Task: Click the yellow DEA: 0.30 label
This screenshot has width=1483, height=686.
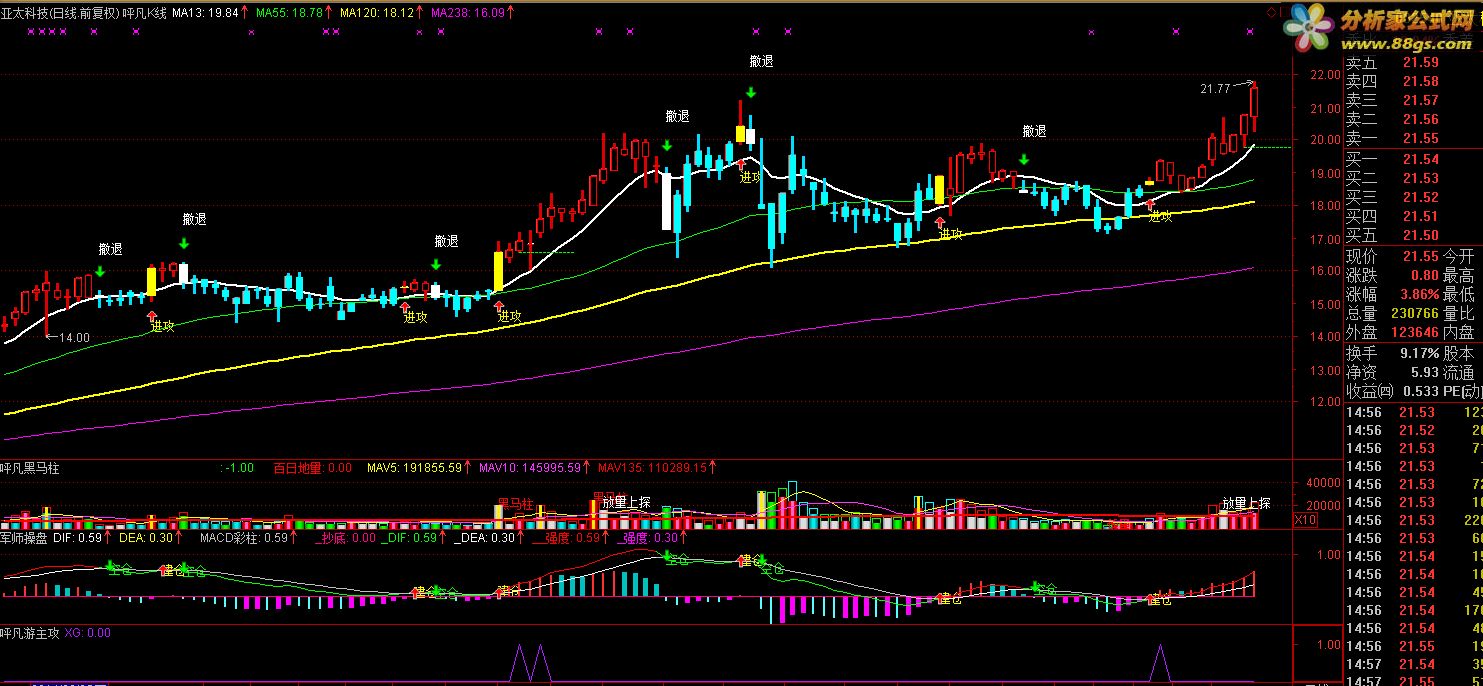Action: point(145,538)
